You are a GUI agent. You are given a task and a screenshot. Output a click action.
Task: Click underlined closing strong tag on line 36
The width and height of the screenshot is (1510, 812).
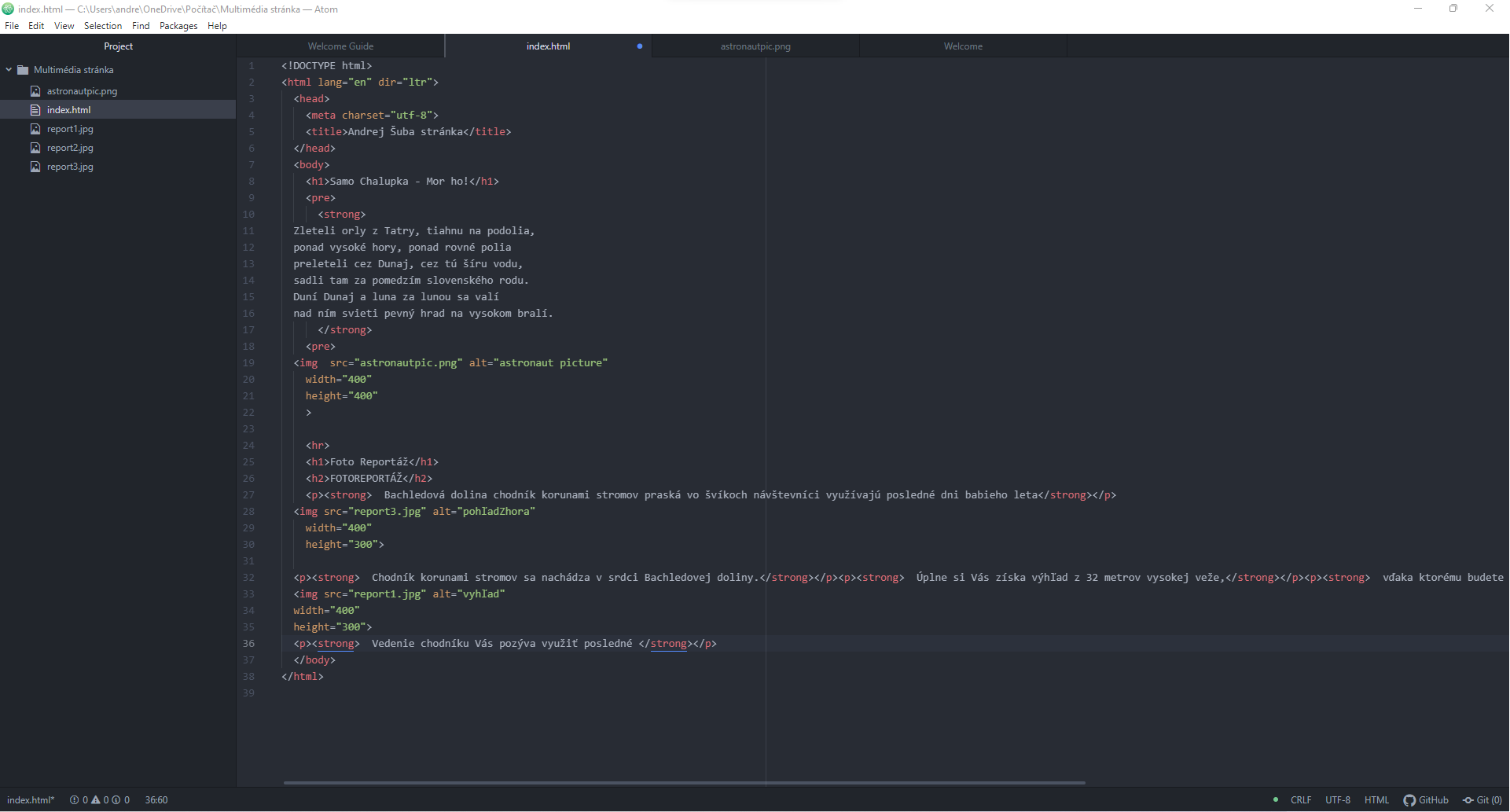[668, 644]
